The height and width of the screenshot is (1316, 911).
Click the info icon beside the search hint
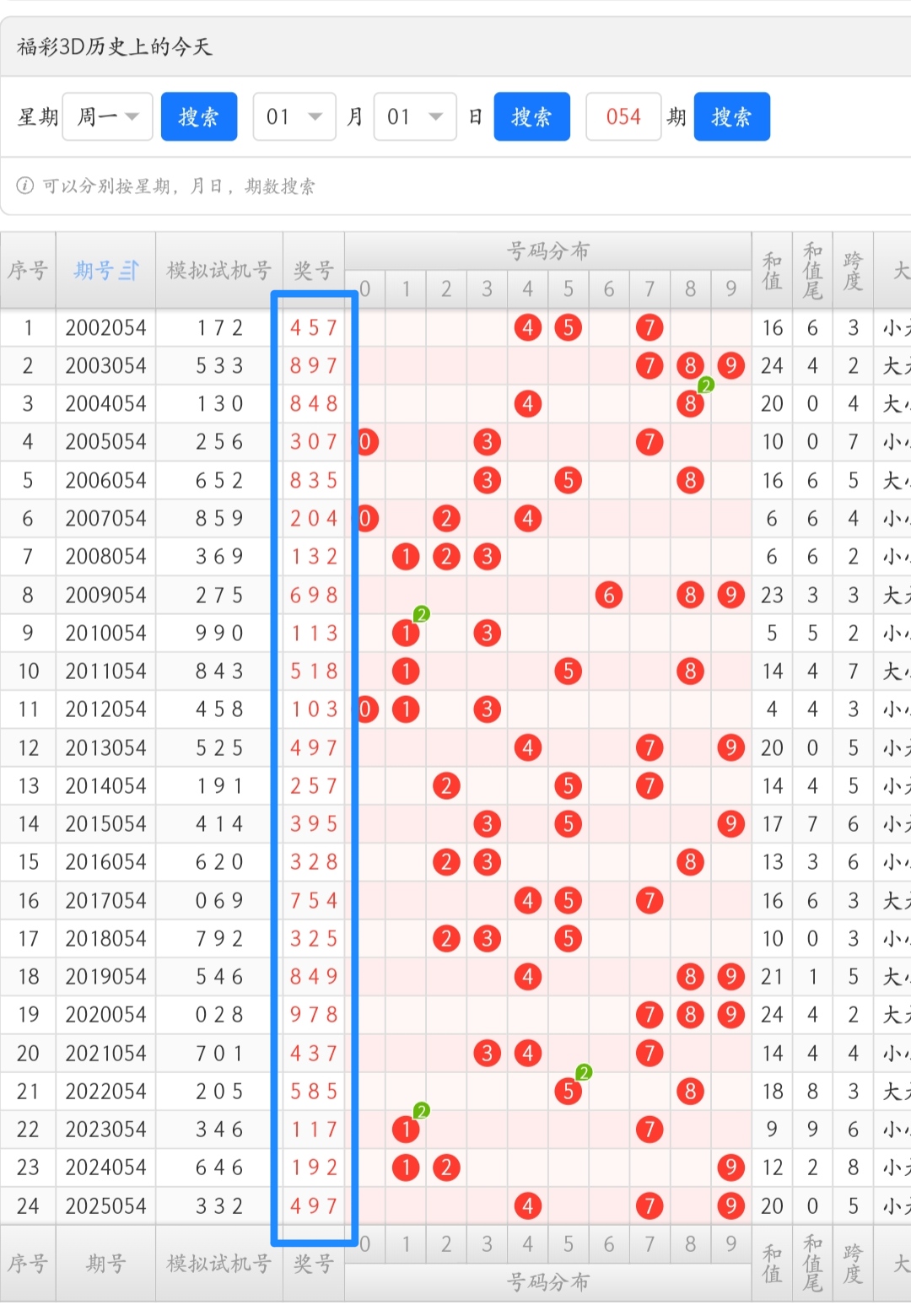pos(25,186)
